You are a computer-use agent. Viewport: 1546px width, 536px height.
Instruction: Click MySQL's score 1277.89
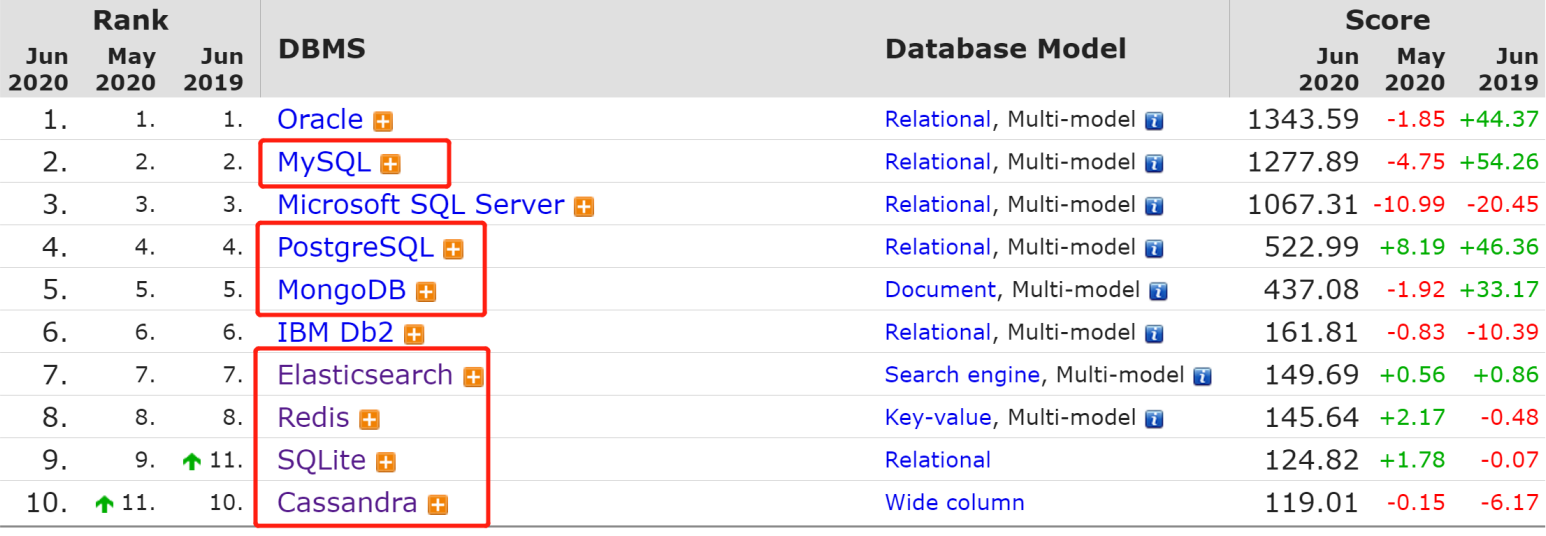pyautogui.click(x=1303, y=162)
